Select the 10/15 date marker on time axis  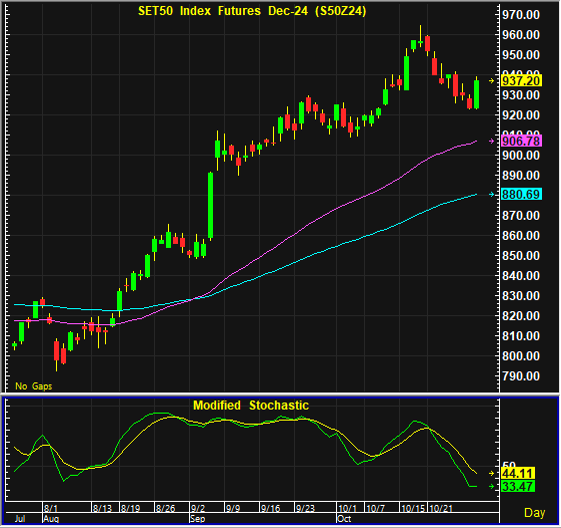coord(413,508)
